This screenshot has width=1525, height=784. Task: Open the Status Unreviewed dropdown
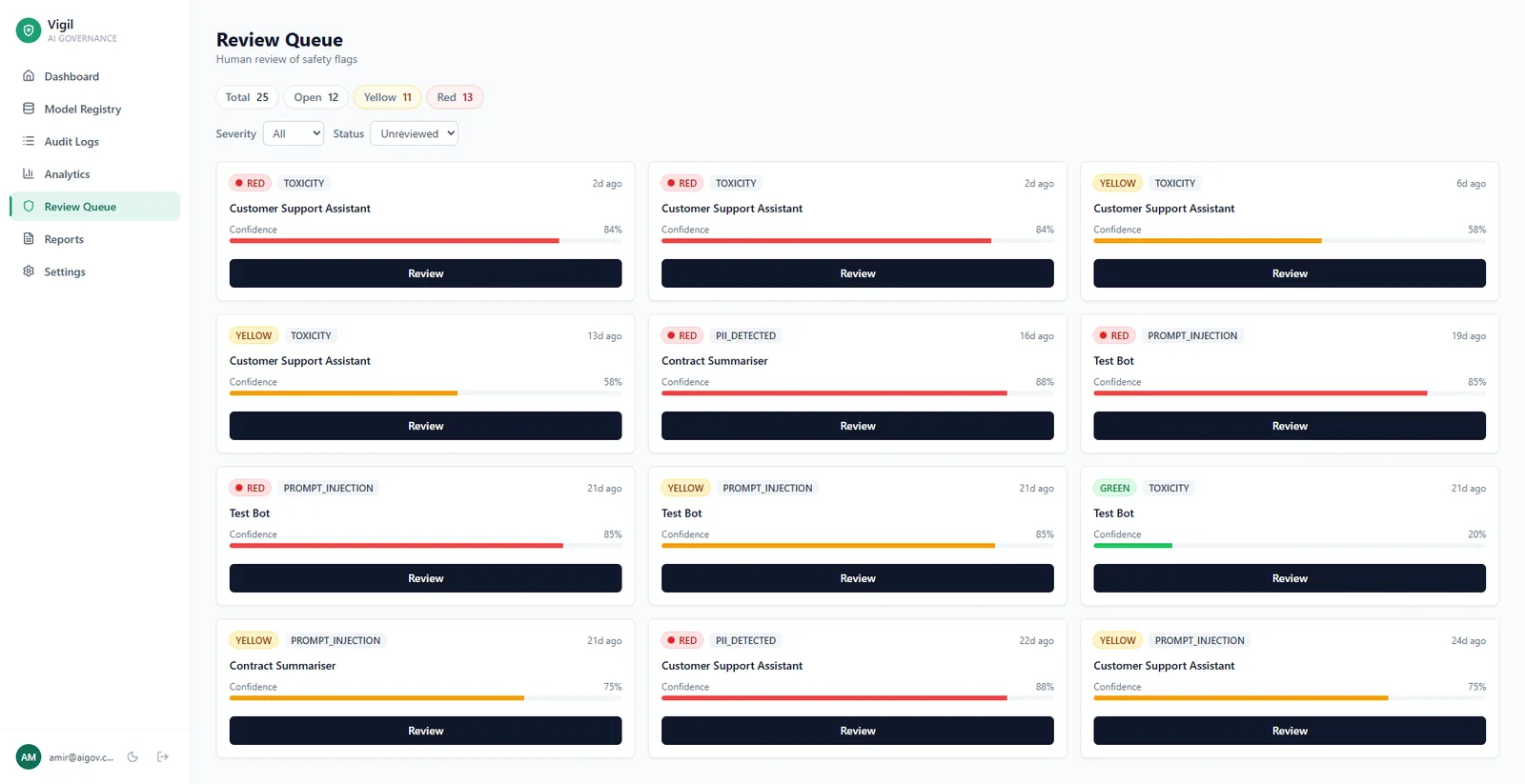(x=414, y=133)
